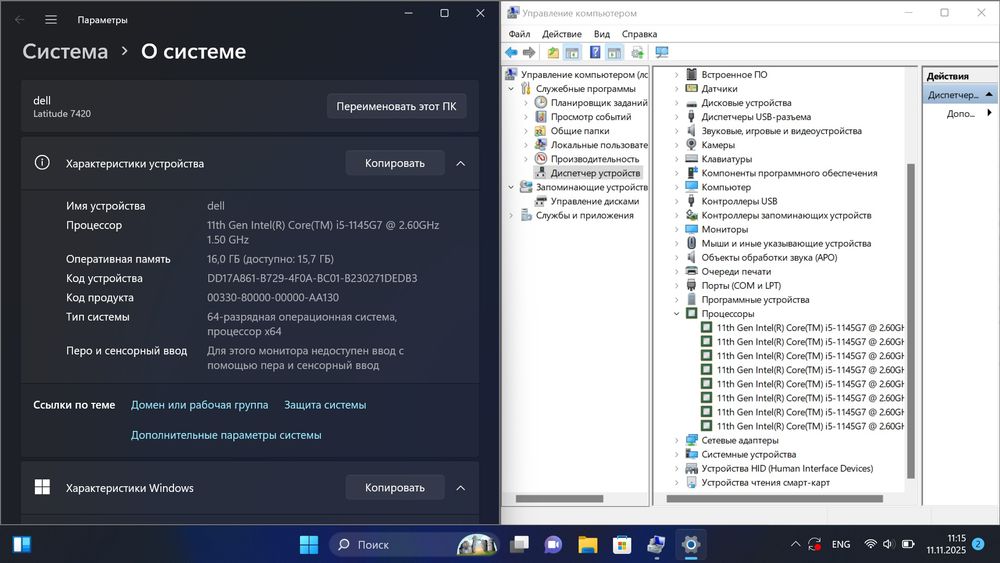The width and height of the screenshot is (1000, 563).
Task: Open the Файл menu
Action: point(519,34)
